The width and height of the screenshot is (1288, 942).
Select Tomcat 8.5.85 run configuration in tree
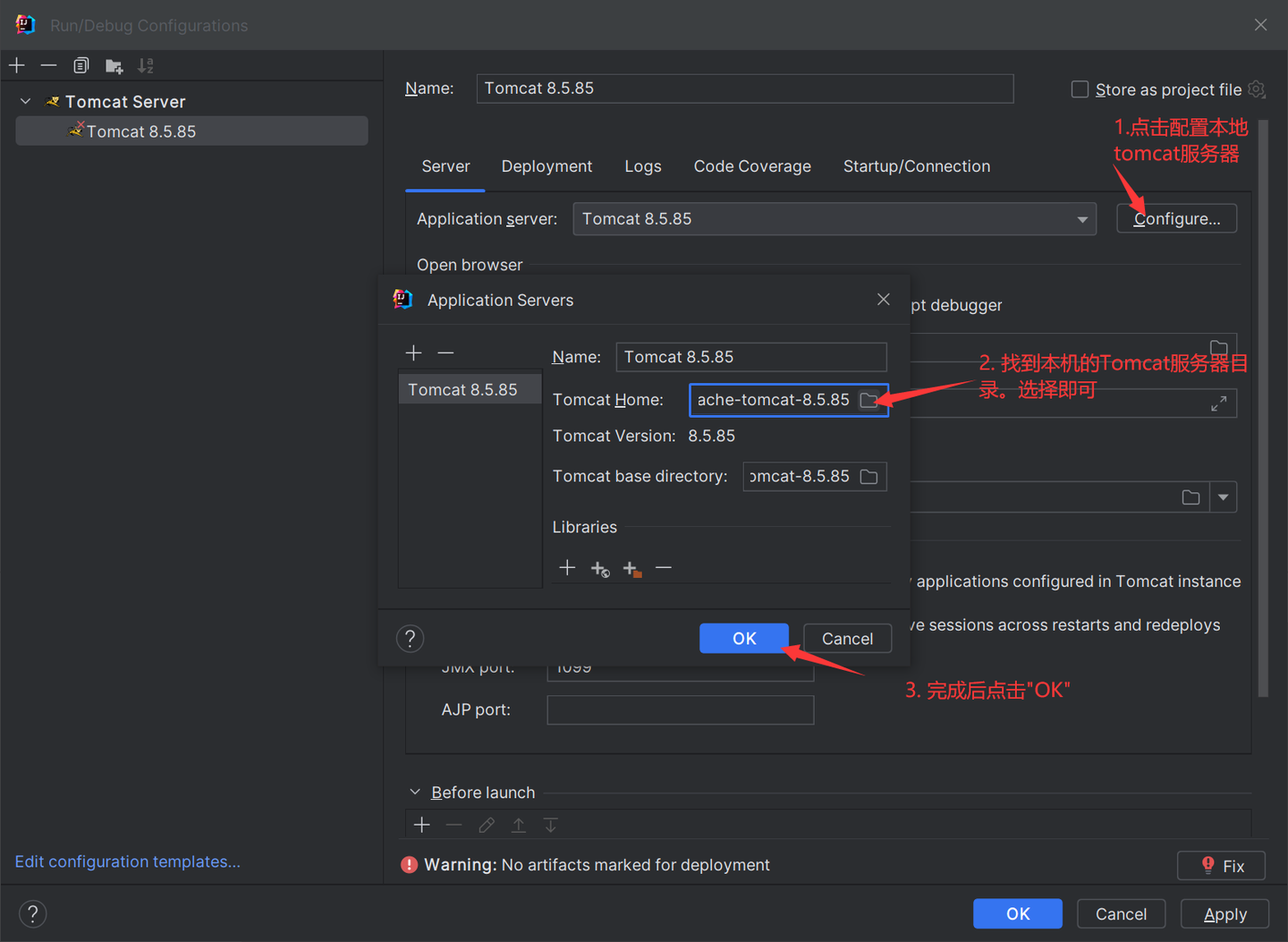[191, 131]
